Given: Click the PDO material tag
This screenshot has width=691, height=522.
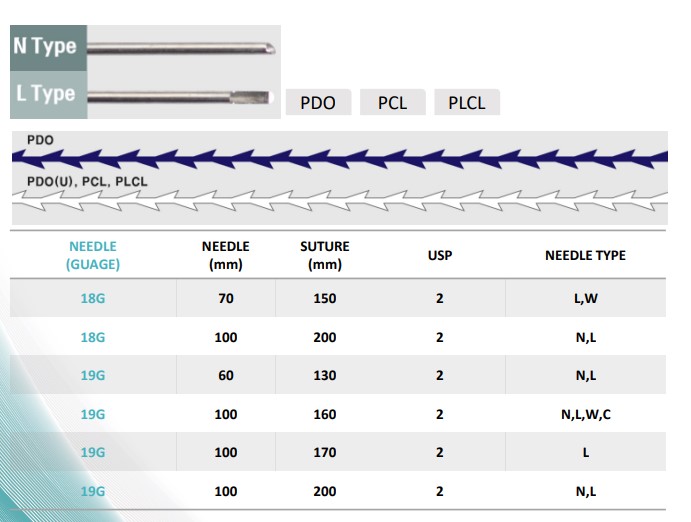Looking at the screenshot, I should click(318, 103).
